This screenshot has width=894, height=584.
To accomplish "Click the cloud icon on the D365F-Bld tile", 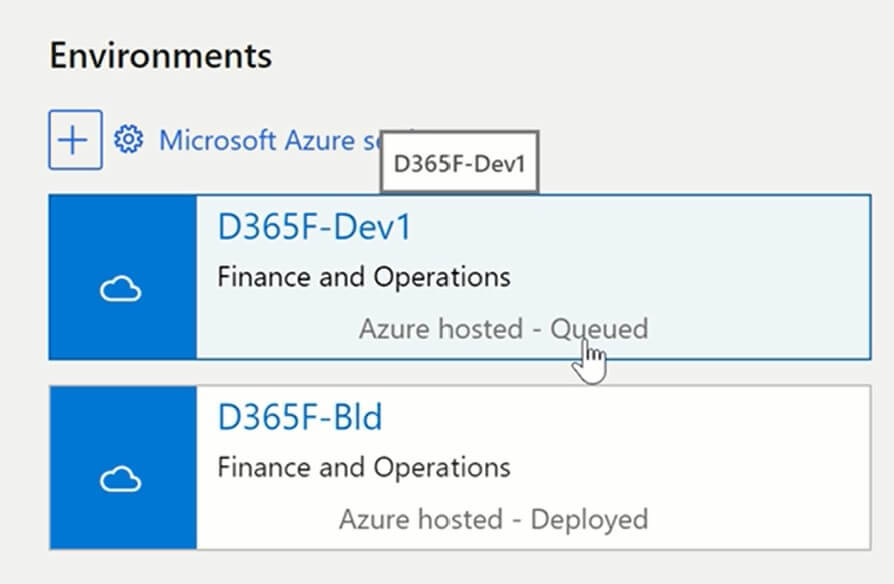I will click(122, 481).
